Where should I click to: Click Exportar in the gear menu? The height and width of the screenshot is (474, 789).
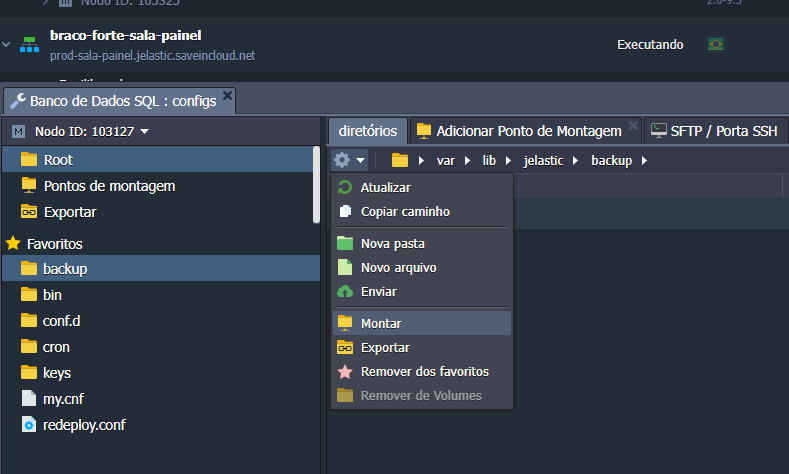pyautogui.click(x=384, y=347)
